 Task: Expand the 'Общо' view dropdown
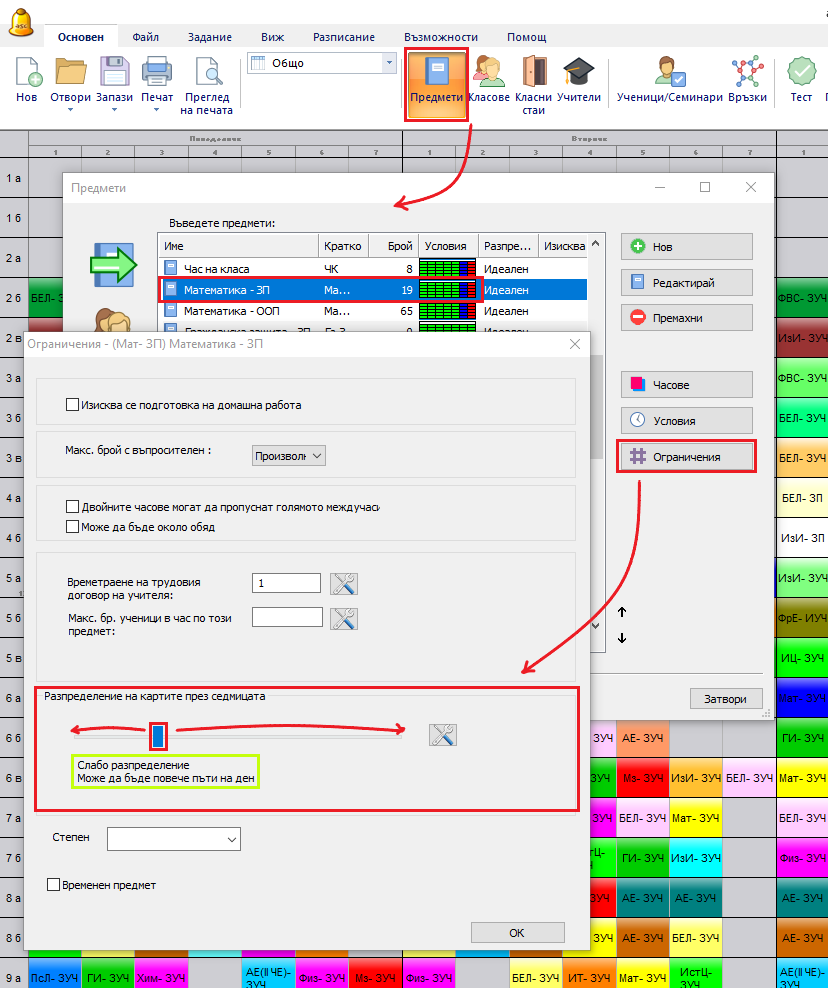[389, 63]
